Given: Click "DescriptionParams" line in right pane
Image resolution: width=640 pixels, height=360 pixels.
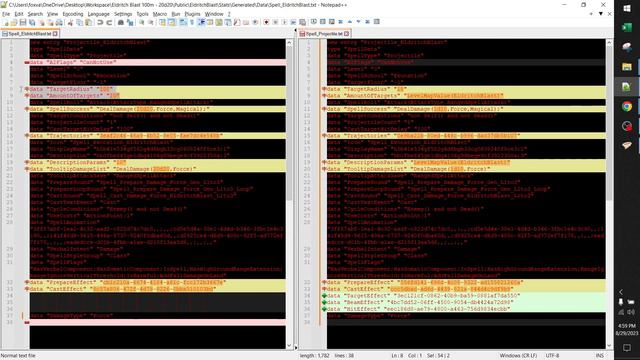Looking at the screenshot, I should (466, 162).
